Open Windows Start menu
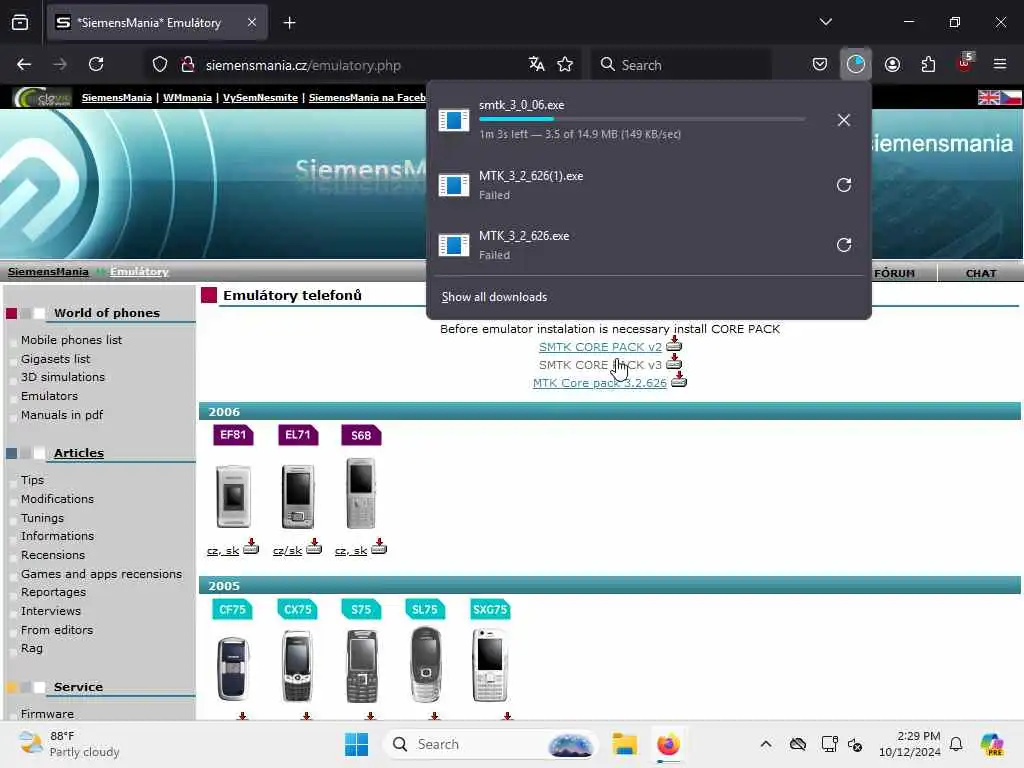The width and height of the screenshot is (1024, 768). (x=357, y=744)
